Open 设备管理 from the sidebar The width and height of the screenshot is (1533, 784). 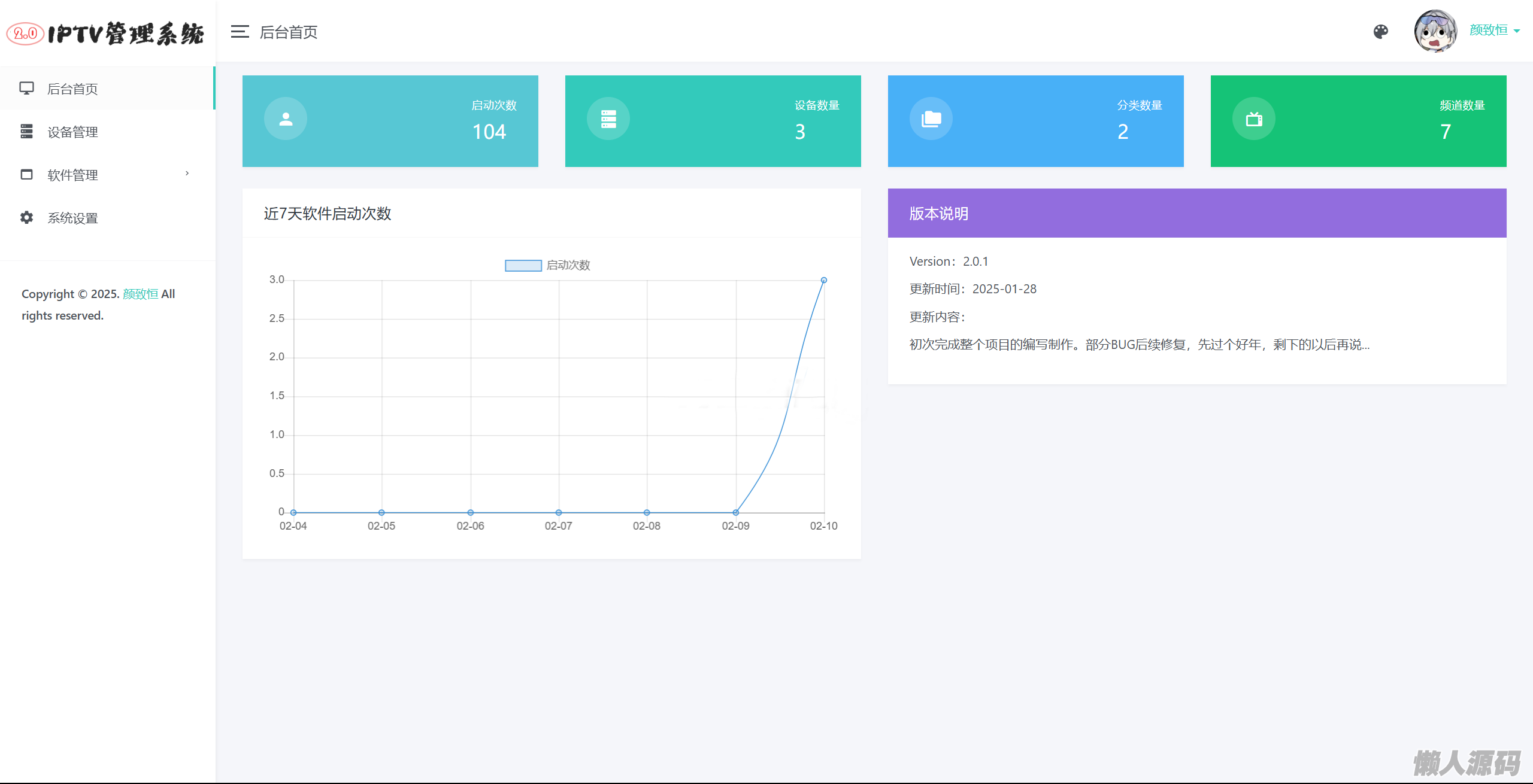pos(72,132)
